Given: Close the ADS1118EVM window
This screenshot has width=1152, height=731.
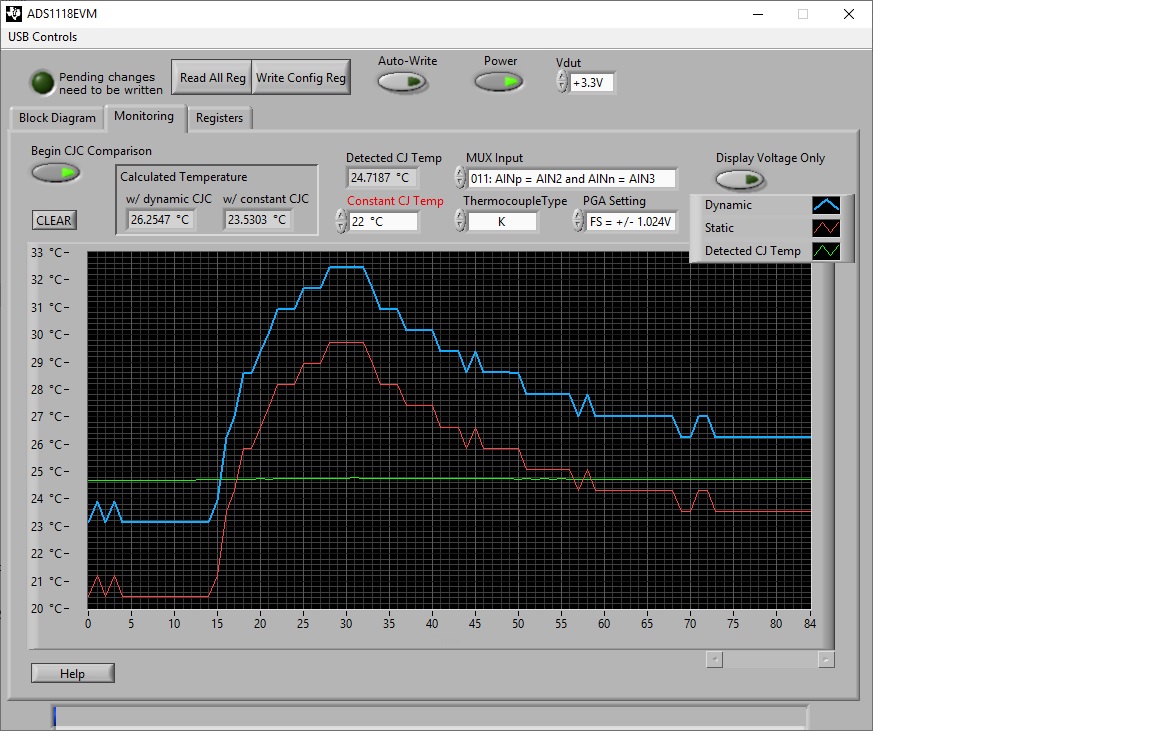Looking at the screenshot, I should click(849, 14).
